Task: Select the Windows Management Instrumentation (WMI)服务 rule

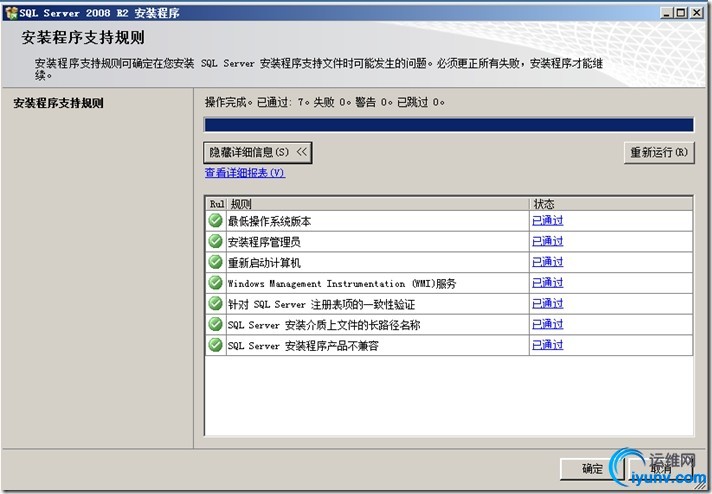Action: [342, 284]
